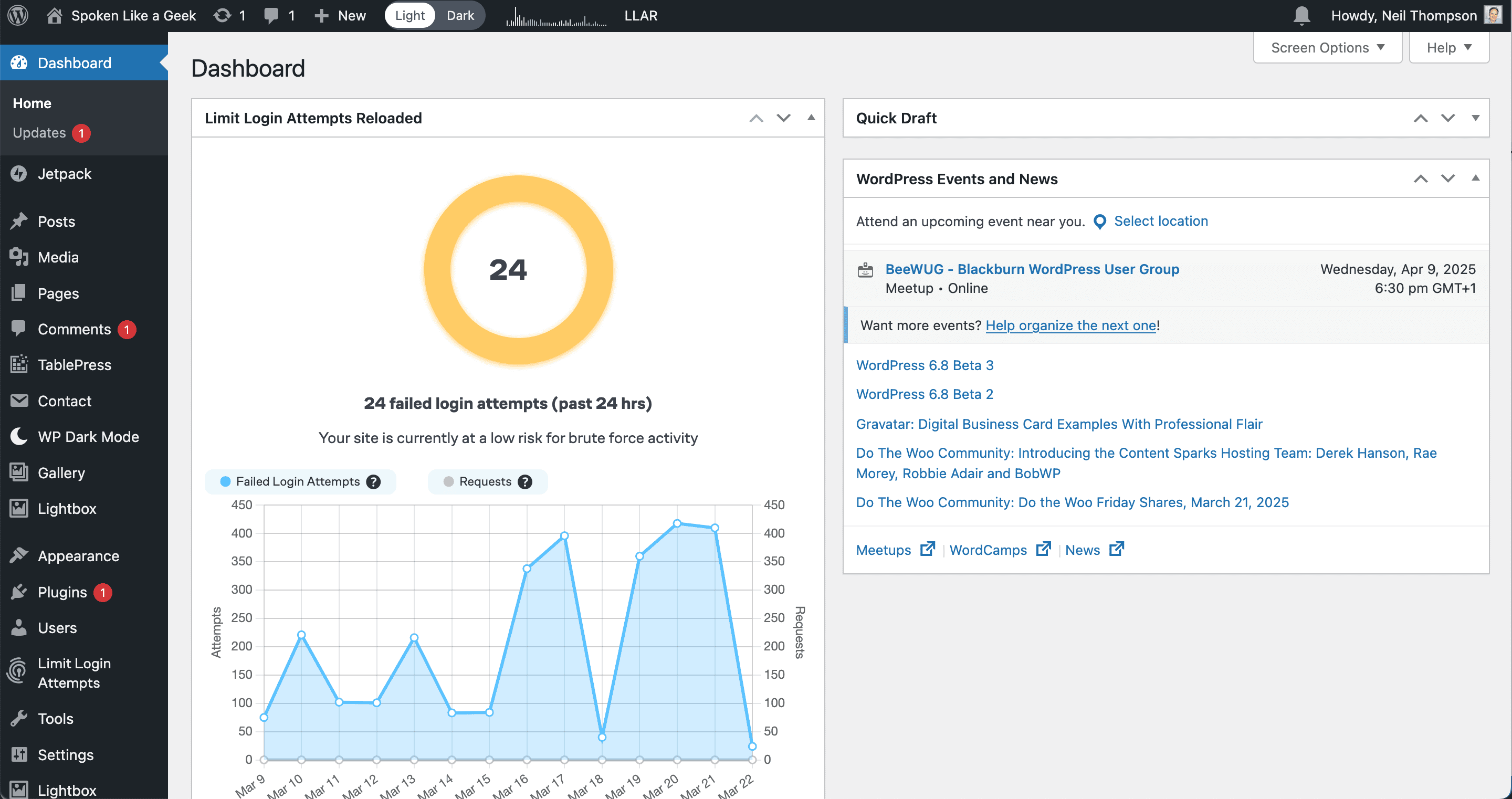Open Howdy, Neil Thompson account menu
The image size is (1512, 799).
pyautogui.click(x=1416, y=15)
